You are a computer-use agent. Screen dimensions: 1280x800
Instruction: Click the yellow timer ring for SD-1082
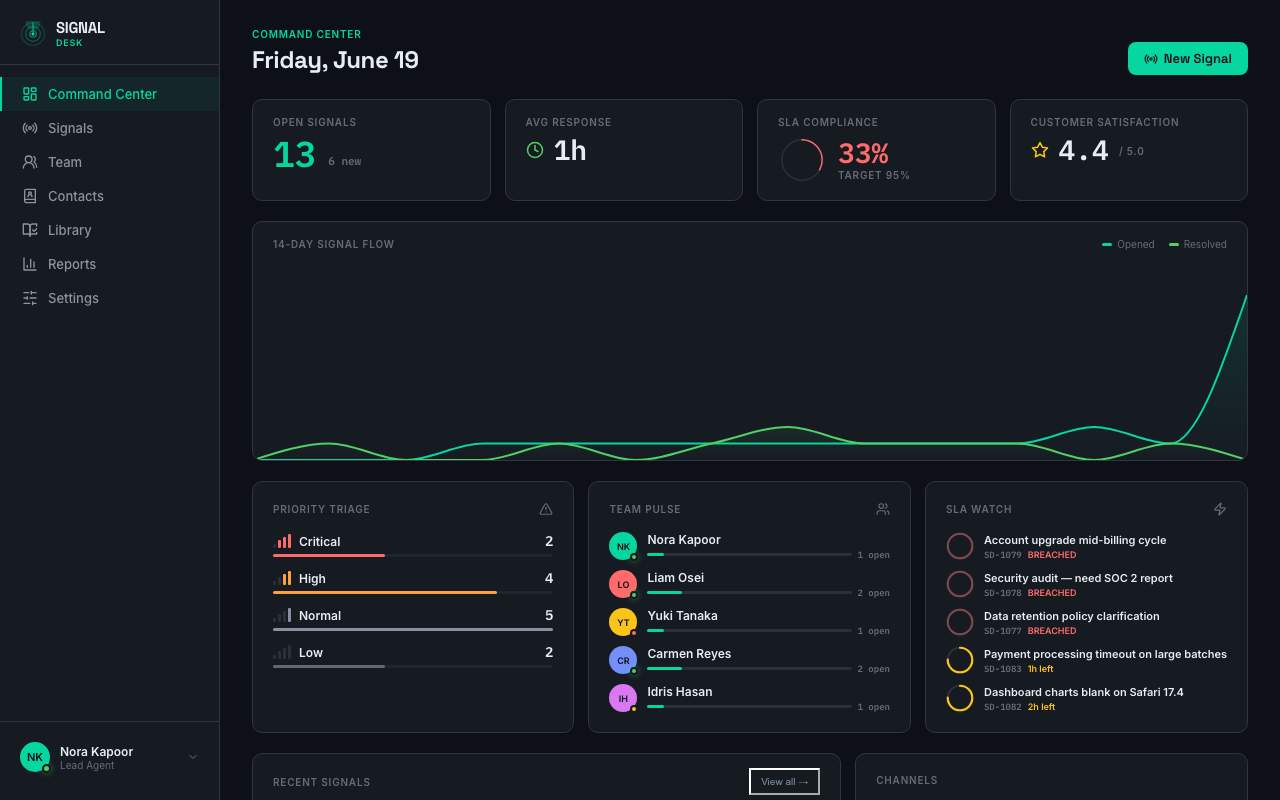click(960, 698)
